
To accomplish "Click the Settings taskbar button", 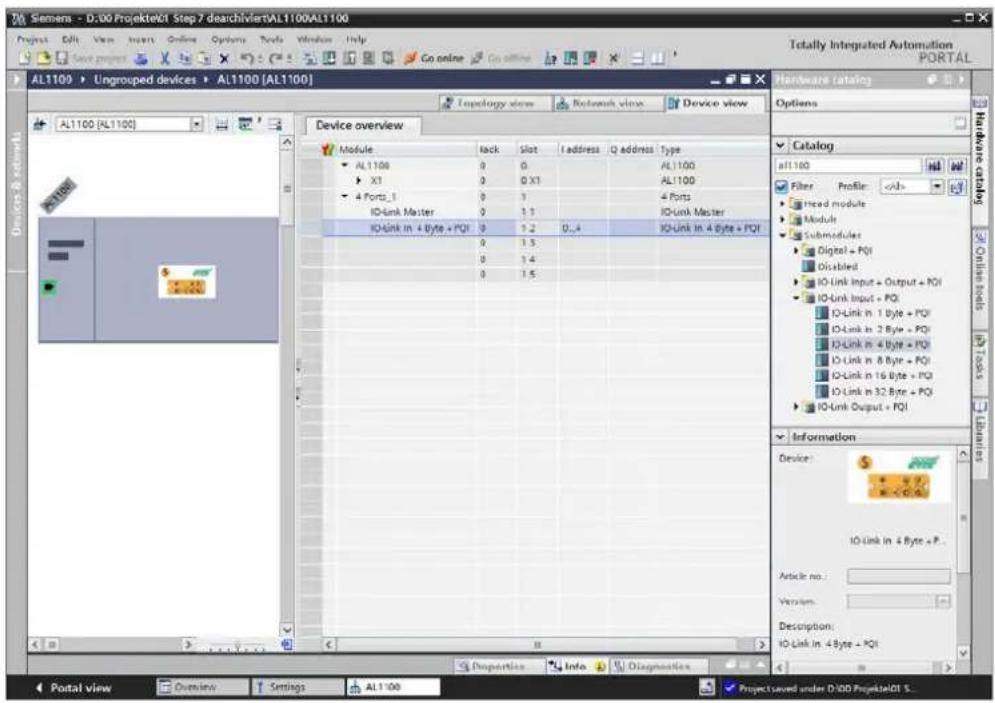I will [x=297, y=688].
